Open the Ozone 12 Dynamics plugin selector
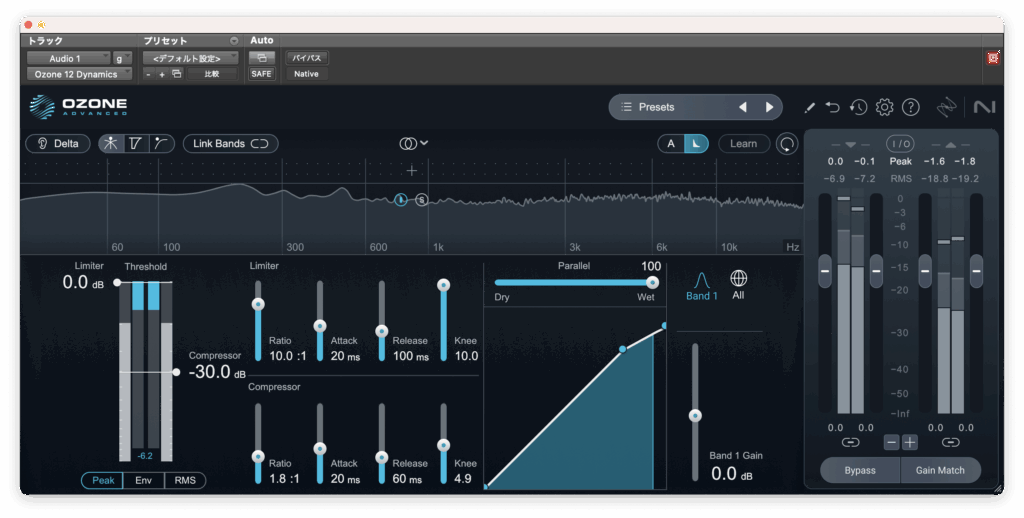The height and width of the screenshot is (518, 1024). [x=78, y=74]
